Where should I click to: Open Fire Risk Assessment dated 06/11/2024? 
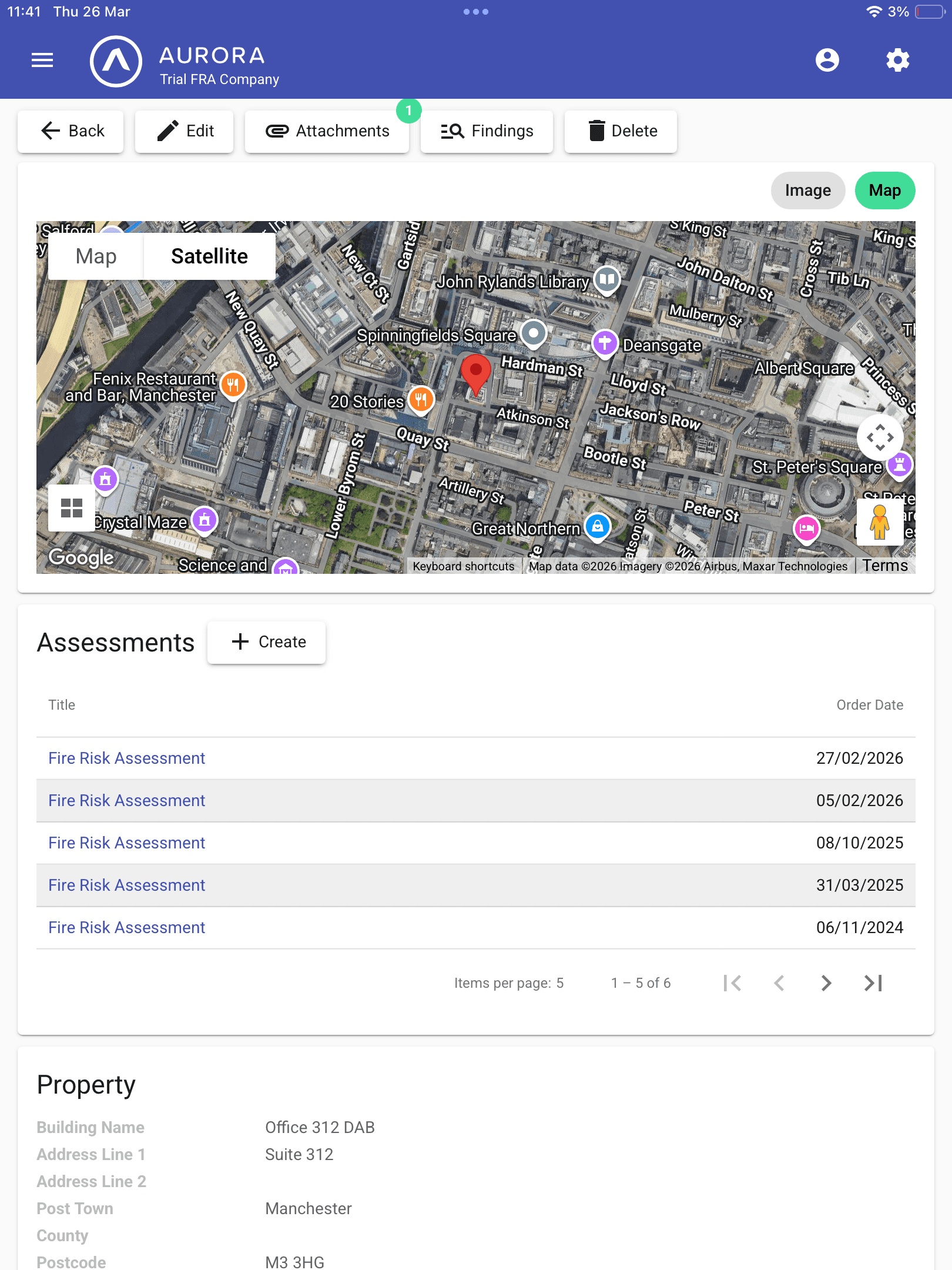coord(126,928)
